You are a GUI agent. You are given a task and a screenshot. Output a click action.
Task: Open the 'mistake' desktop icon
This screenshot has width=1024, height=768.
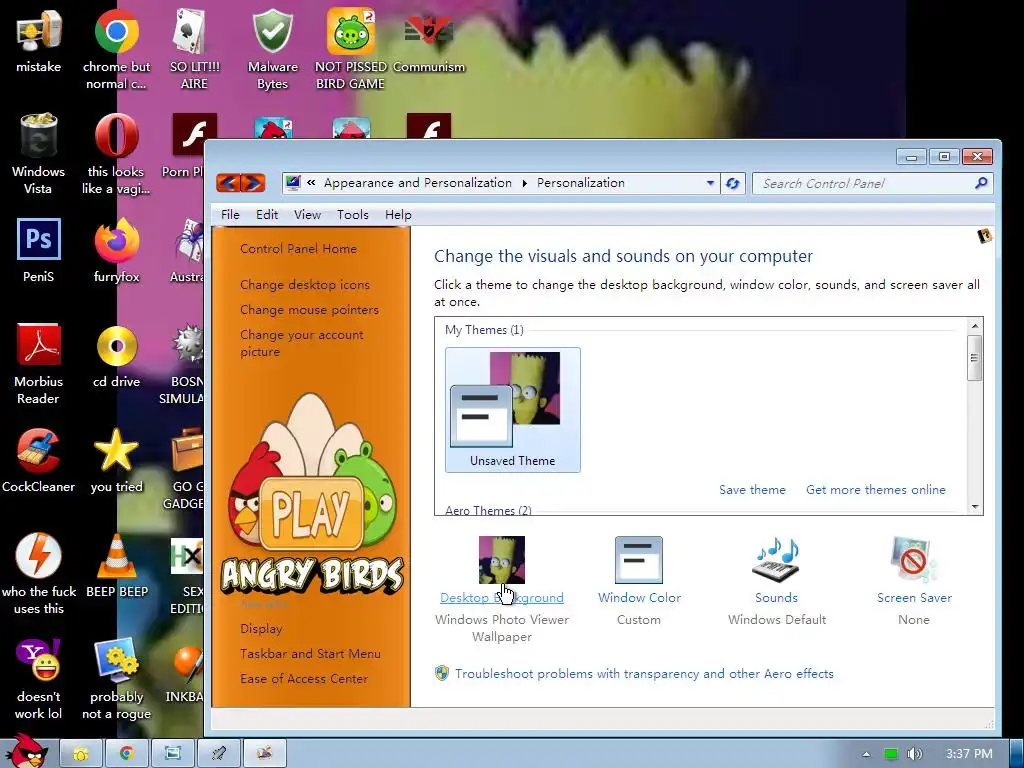pyautogui.click(x=38, y=31)
